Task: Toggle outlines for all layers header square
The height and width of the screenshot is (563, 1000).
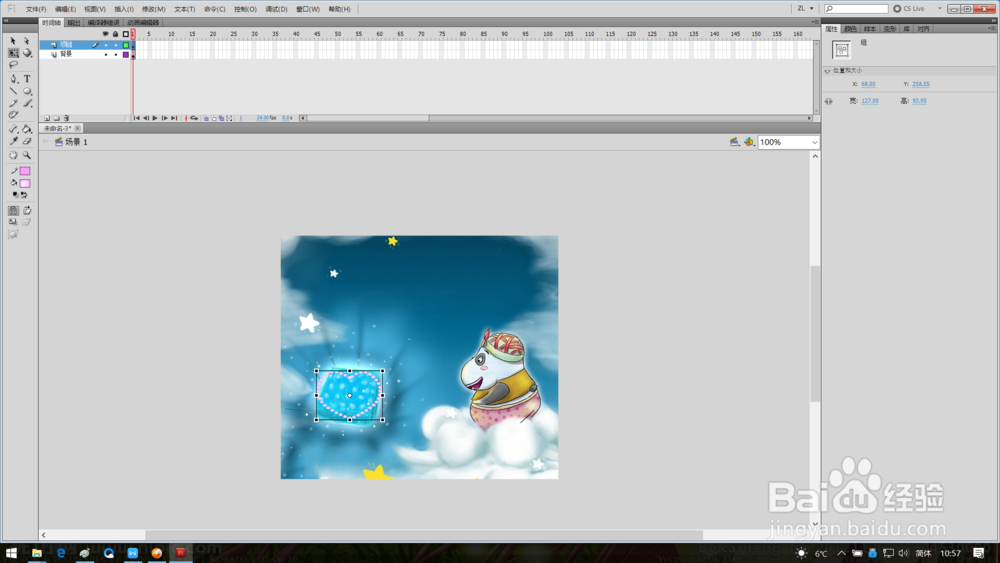Action: [126, 34]
